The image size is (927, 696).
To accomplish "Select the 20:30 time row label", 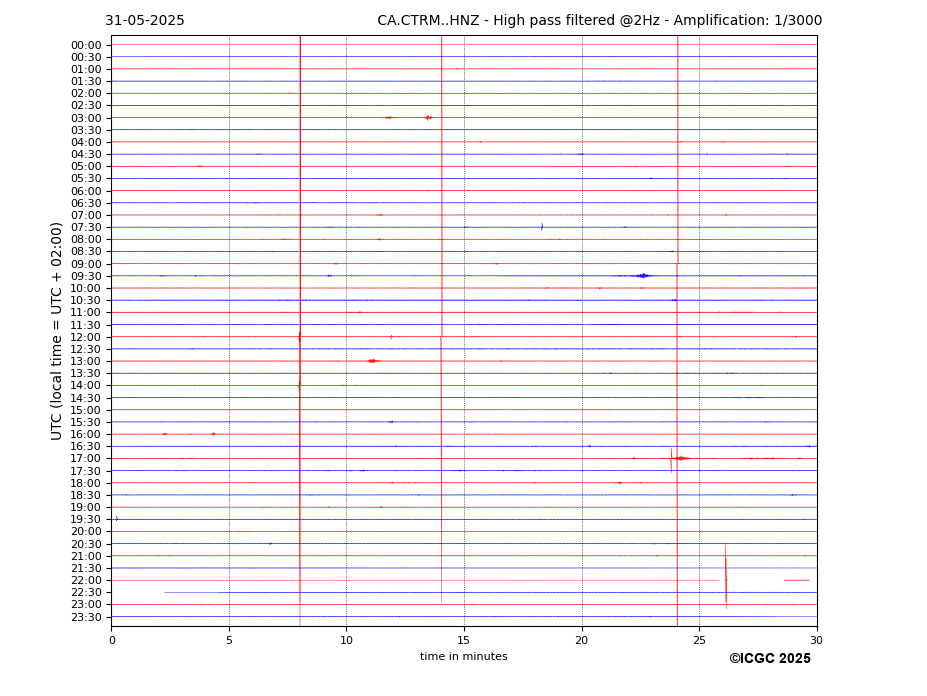I will [x=86, y=544].
